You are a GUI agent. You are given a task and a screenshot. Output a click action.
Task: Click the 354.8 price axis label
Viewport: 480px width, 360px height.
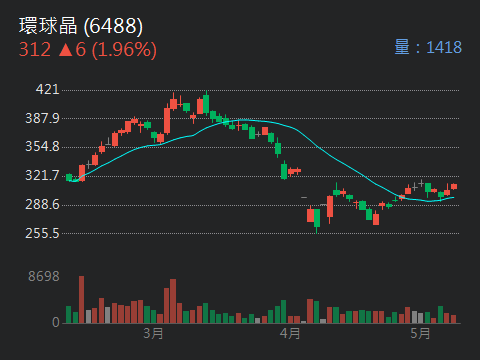[x=42, y=147]
